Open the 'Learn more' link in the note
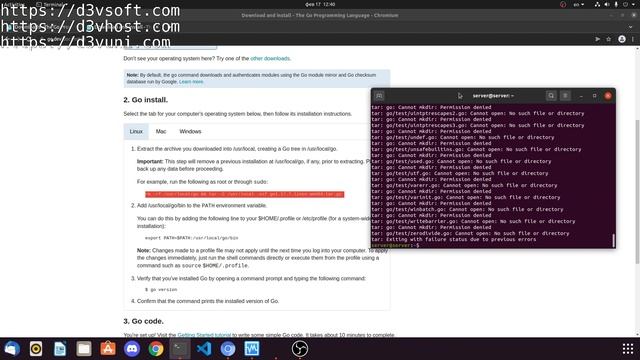The image size is (640, 360). [x=191, y=82]
